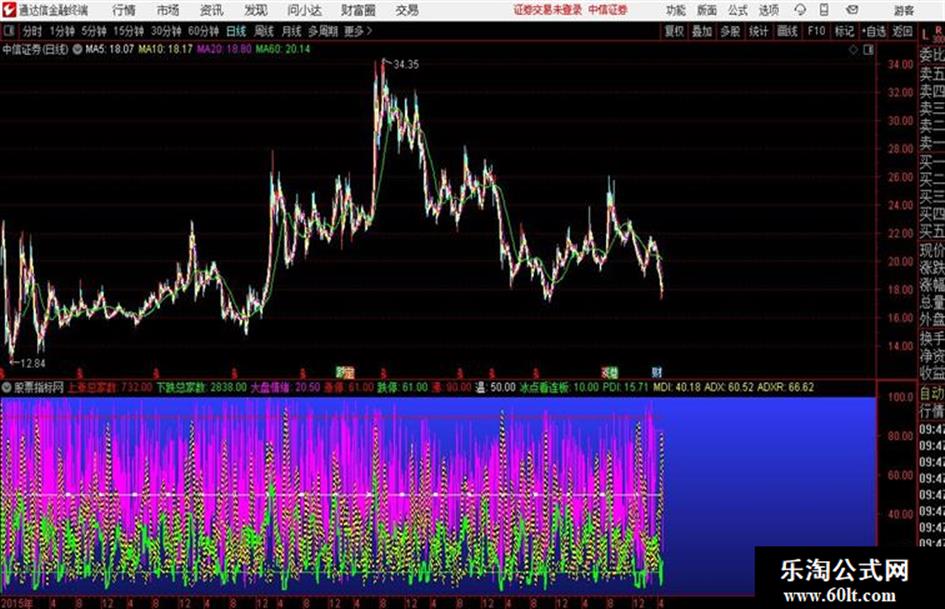Click the 通达信 red logo icon

click(x=8, y=10)
